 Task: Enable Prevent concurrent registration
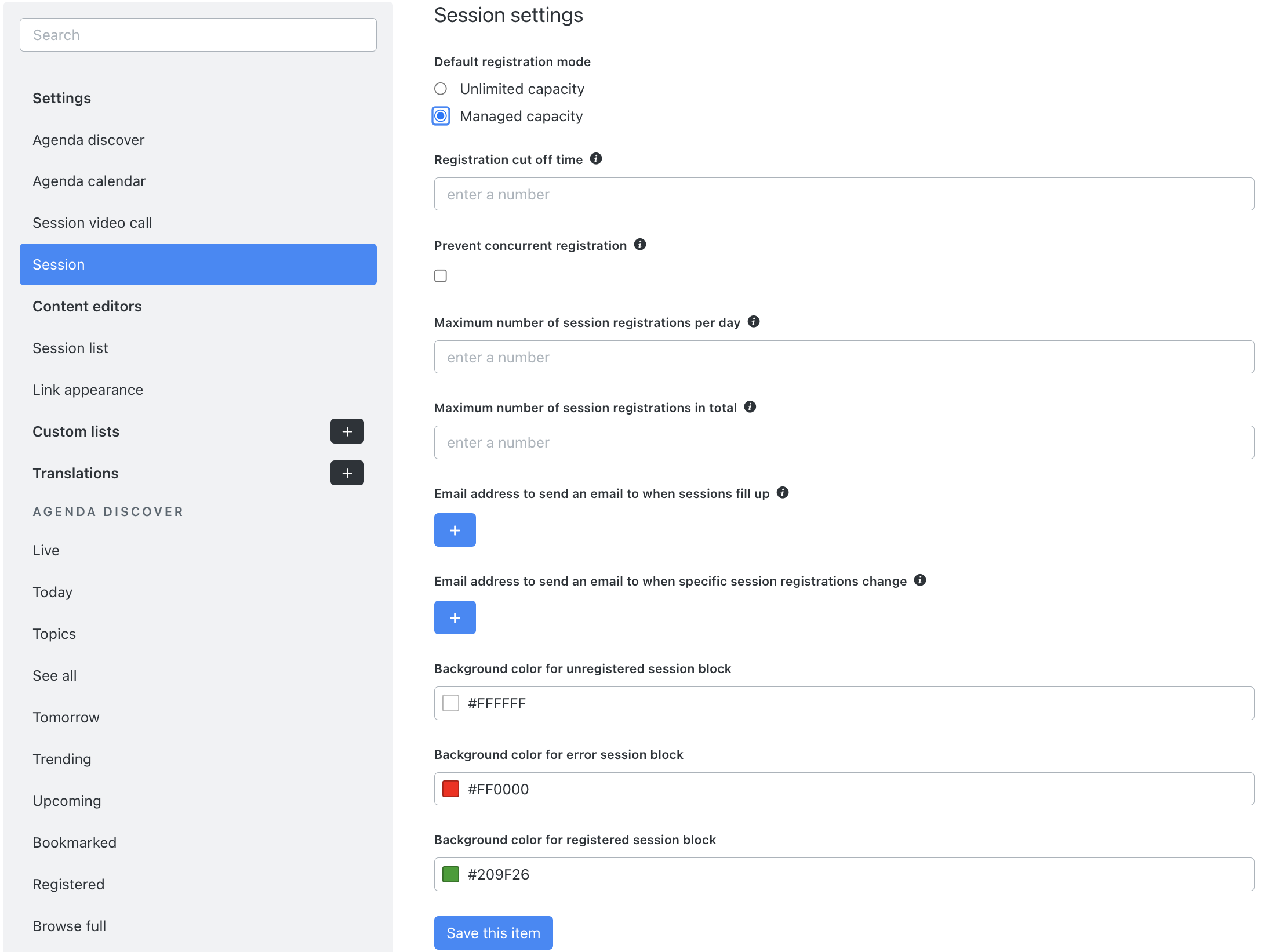pos(441,276)
